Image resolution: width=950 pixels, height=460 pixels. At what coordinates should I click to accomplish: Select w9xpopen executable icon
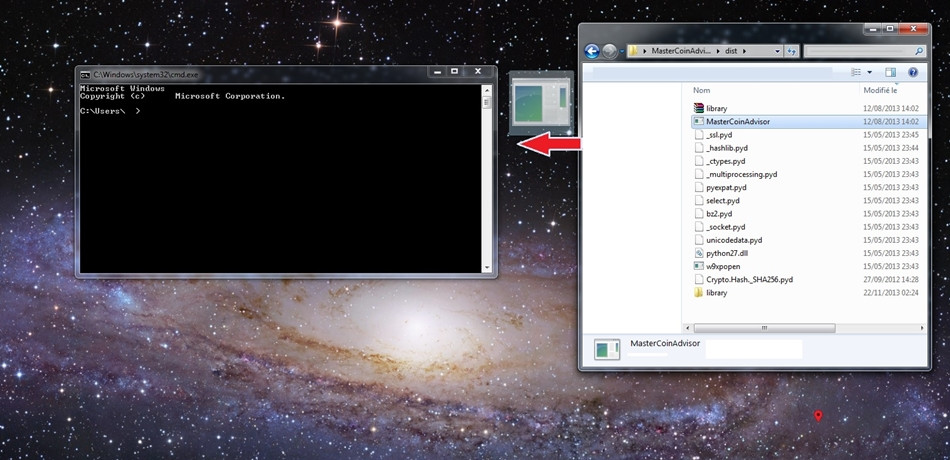[699, 267]
